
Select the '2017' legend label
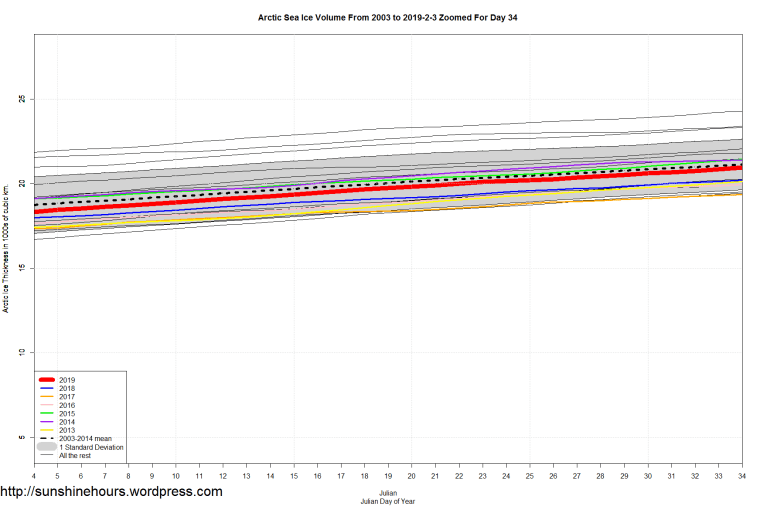pyautogui.click(x=67, y=397)
